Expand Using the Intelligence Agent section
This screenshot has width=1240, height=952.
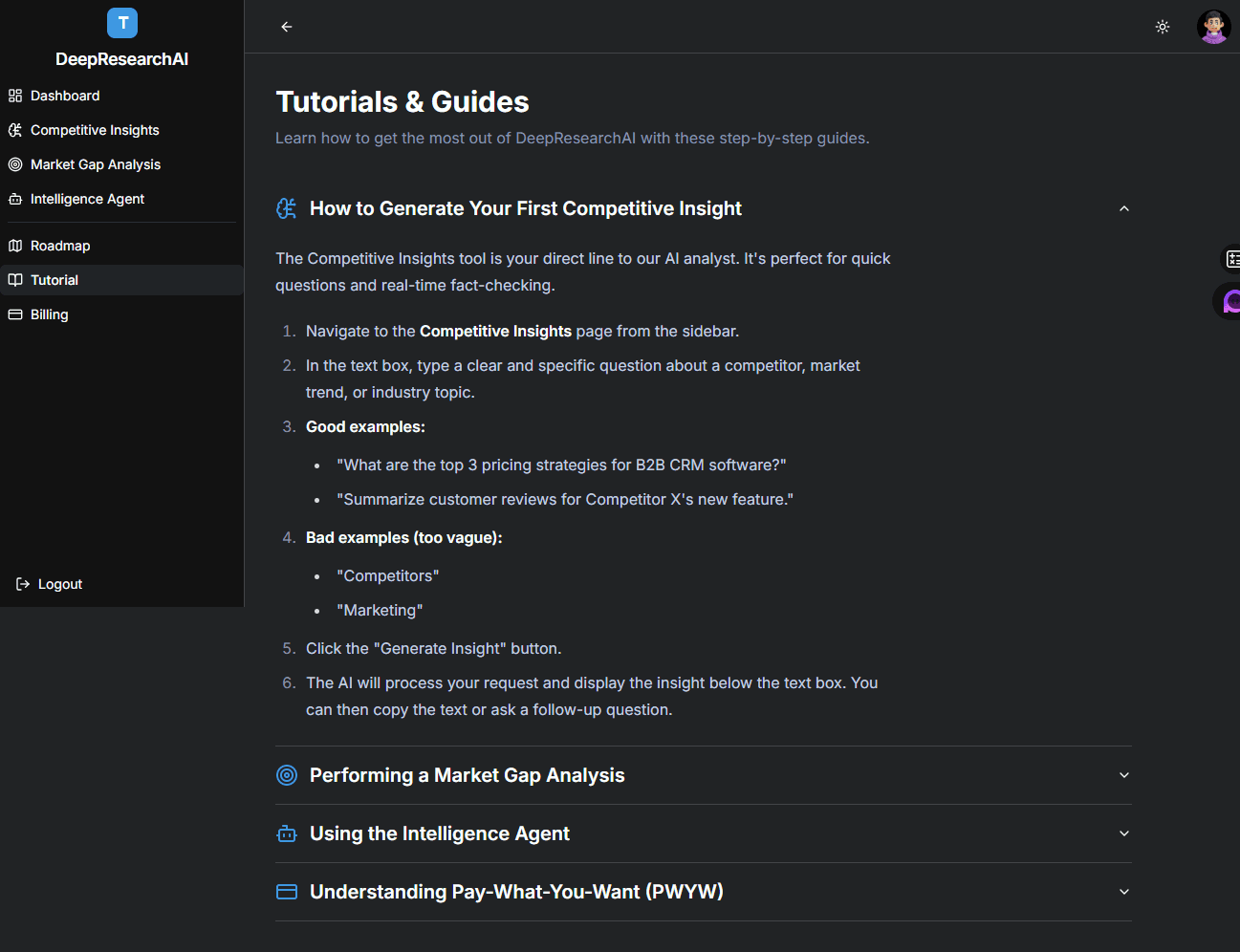click(x=1124, y=833)
